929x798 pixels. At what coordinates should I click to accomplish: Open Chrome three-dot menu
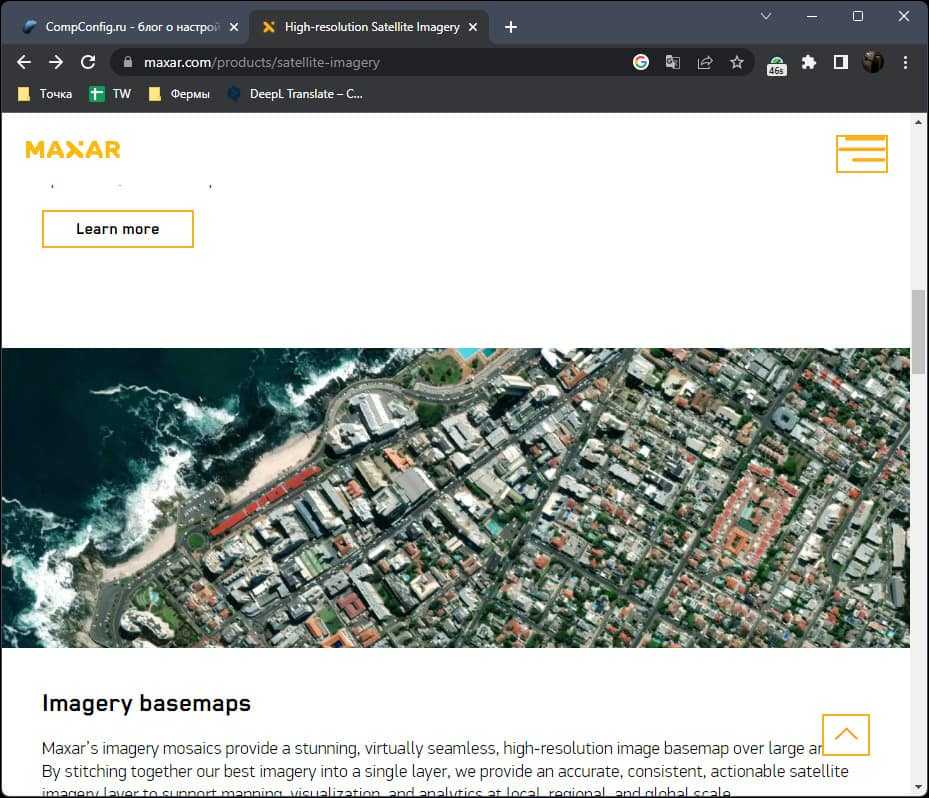click(x=906, y=62)
